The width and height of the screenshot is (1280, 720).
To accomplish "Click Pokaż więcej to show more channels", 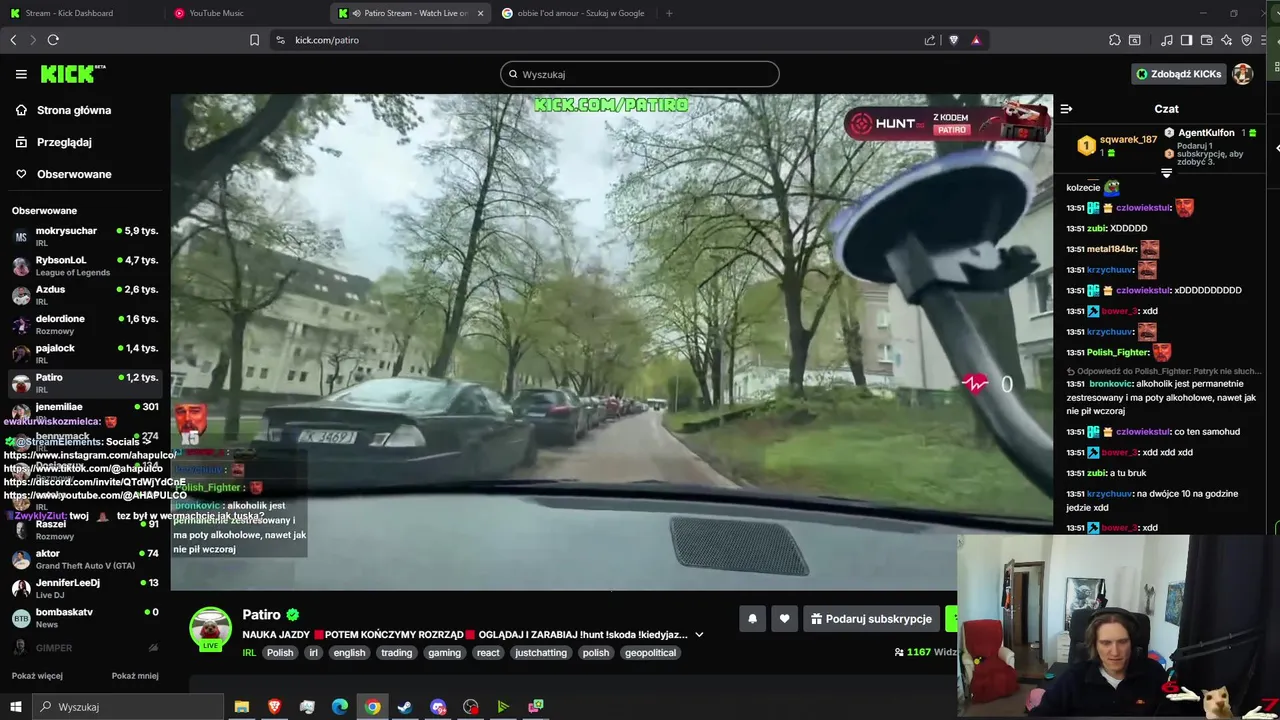I will click(x=37, y=676).
